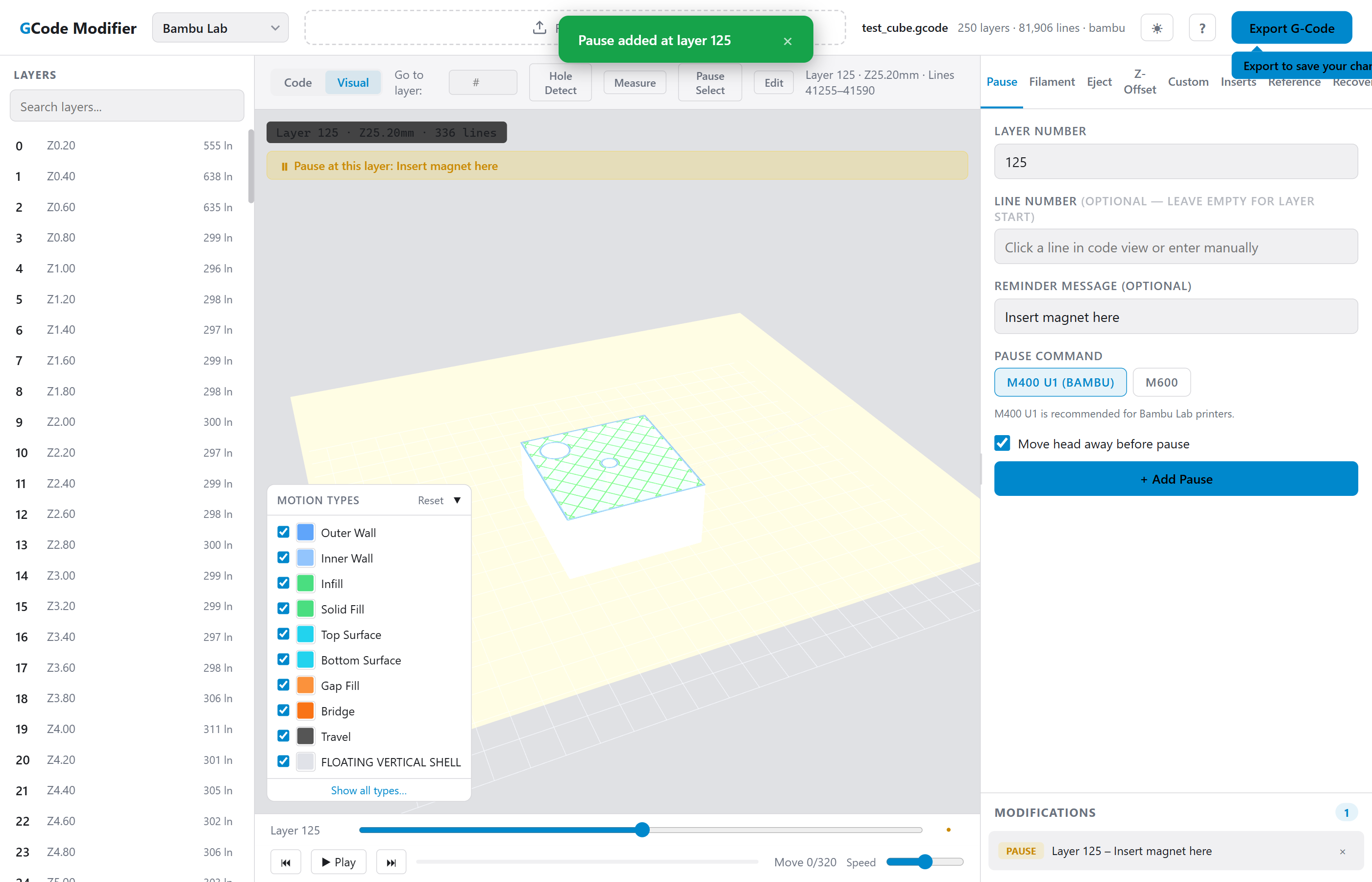
Task: Open the Filament tab
Action: (x=1052, y=82)
